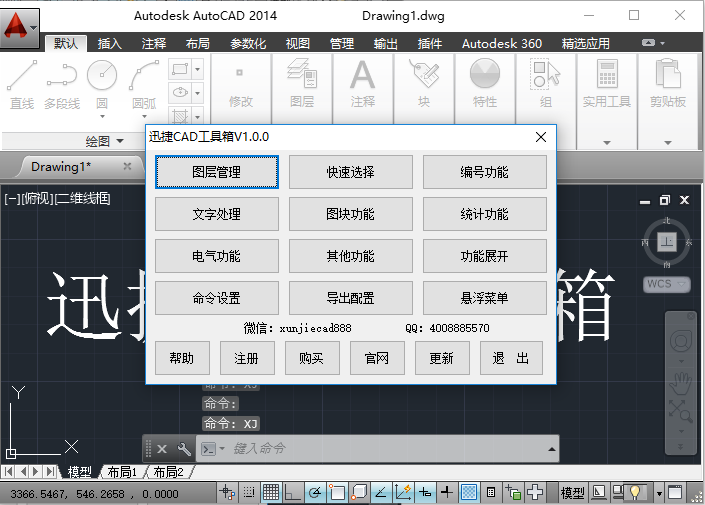This screenshot has height=505, width=705.
Task: Click the Rectangle tool icon in ribbon
Action: (180, 69)
